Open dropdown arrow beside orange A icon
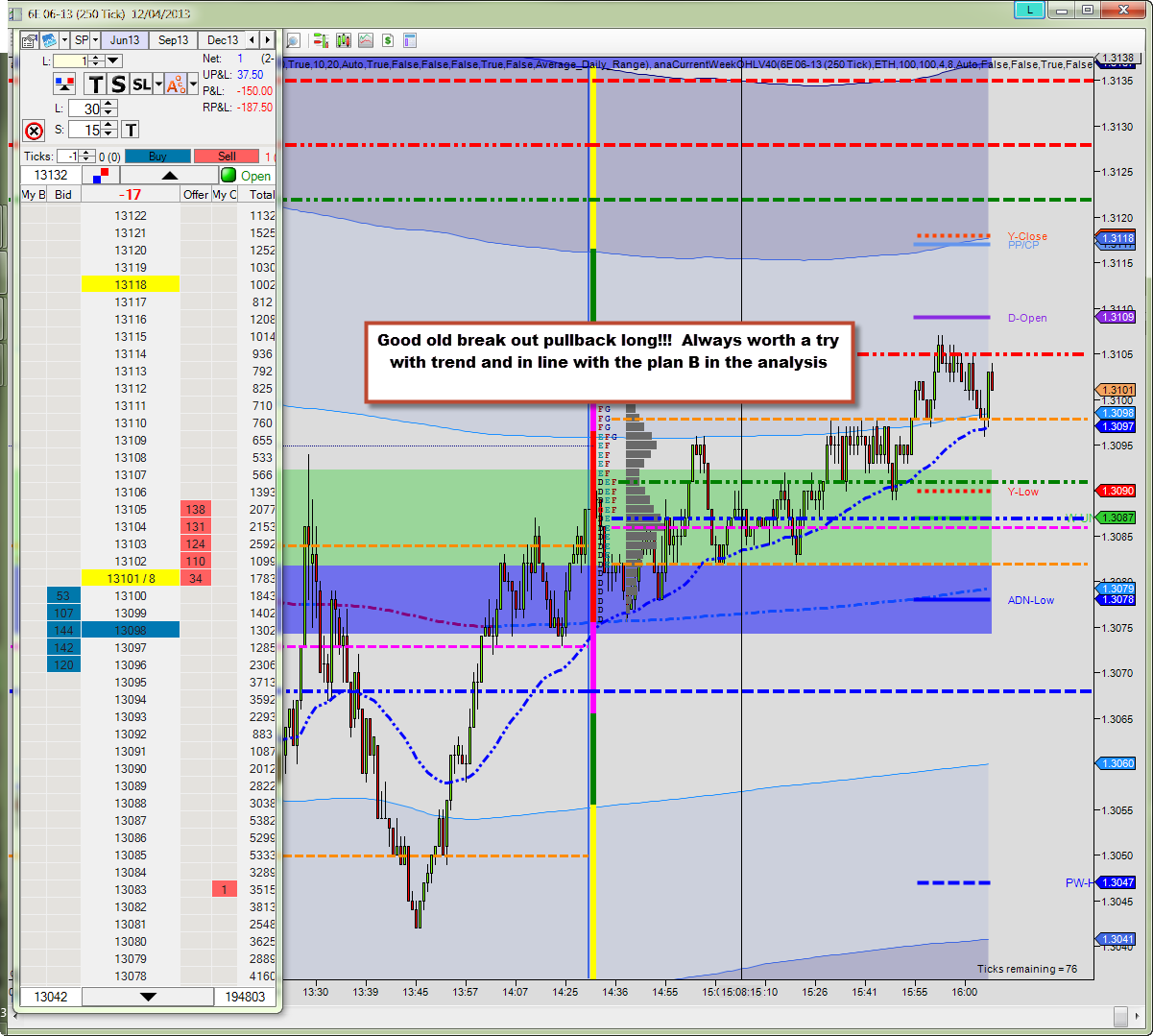Viewport: 1153px width, 1036px height. [x=193, y=84]
